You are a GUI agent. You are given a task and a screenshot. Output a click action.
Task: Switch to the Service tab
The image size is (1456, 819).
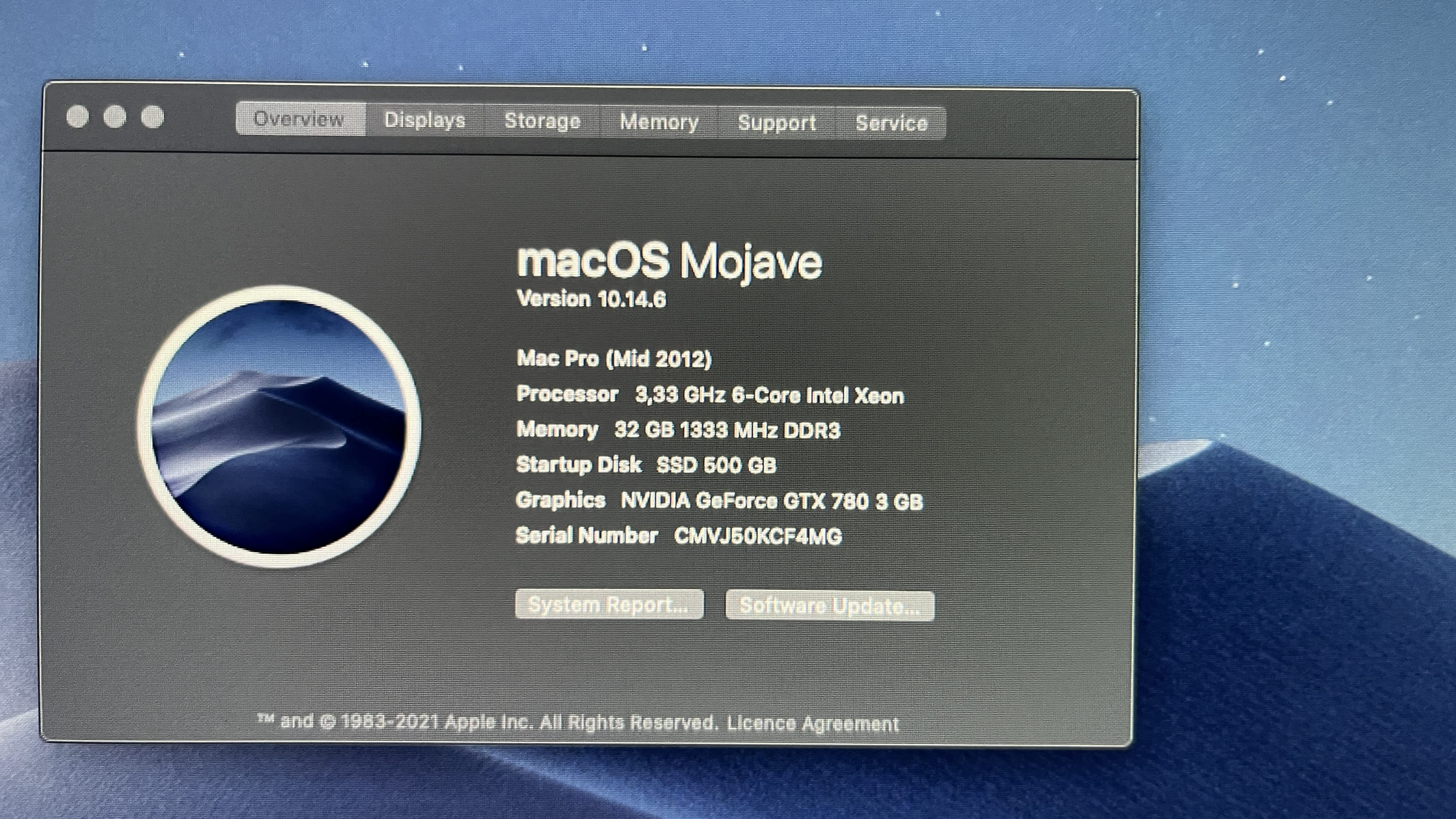pyautogui.click(x=891, y=123)
